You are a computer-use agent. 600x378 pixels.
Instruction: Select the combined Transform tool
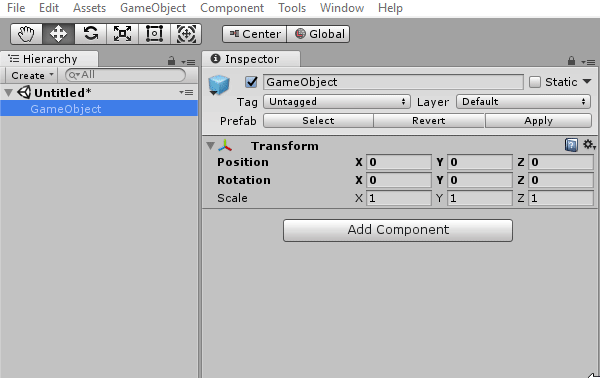186,34
